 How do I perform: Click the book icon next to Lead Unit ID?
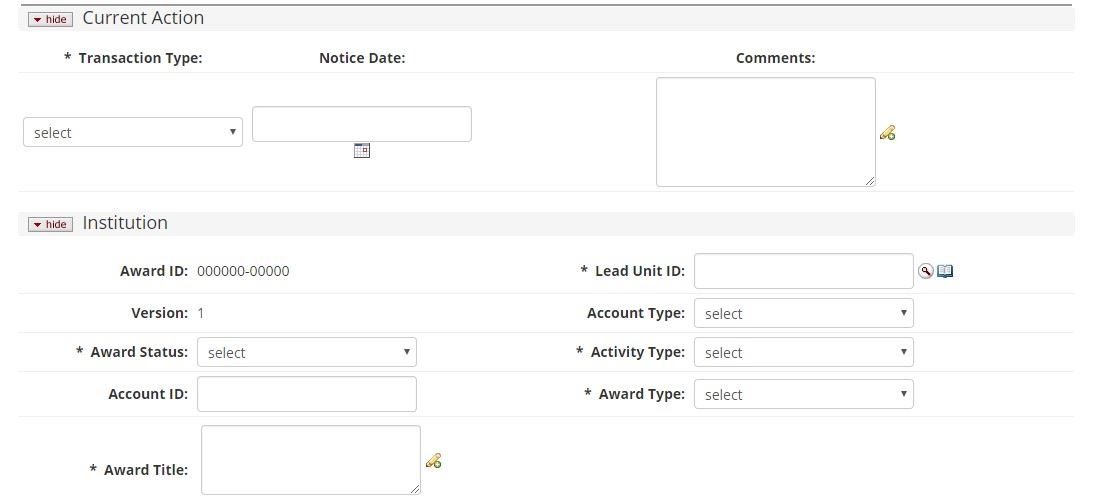click(x=945, y=271)
